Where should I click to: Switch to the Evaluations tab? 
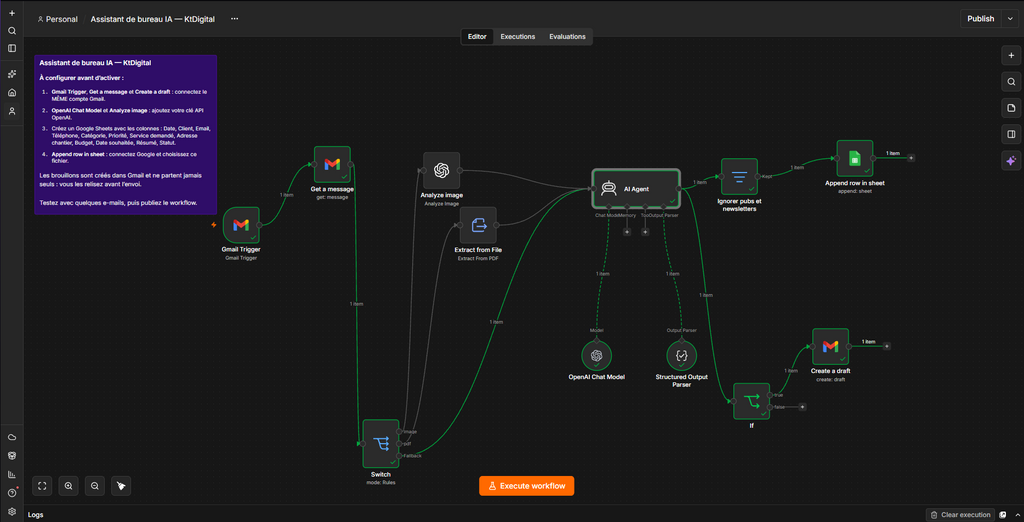pyautogui.click(x=567, y=37)
